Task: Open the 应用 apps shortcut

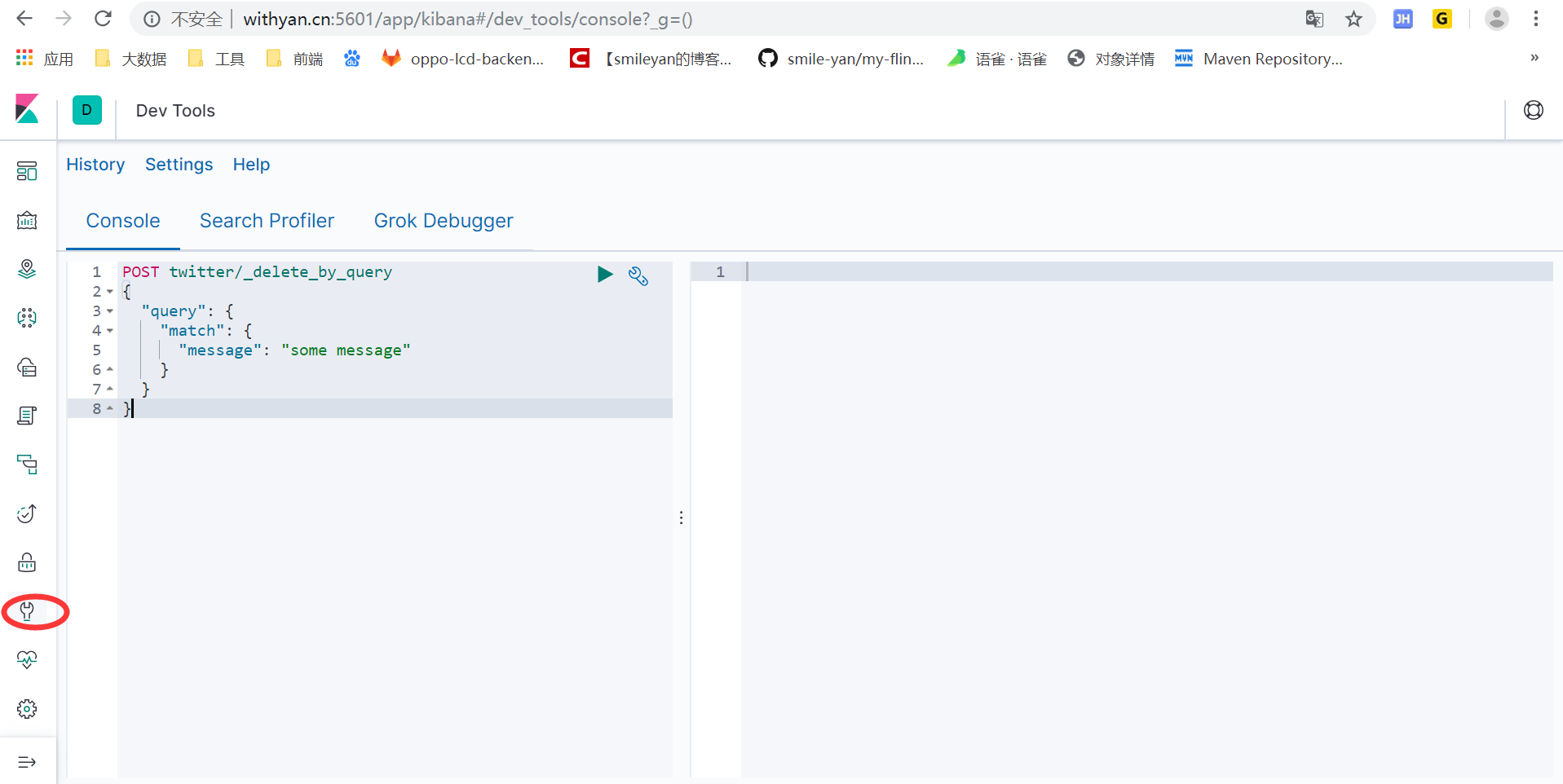Action: [45, 59]
